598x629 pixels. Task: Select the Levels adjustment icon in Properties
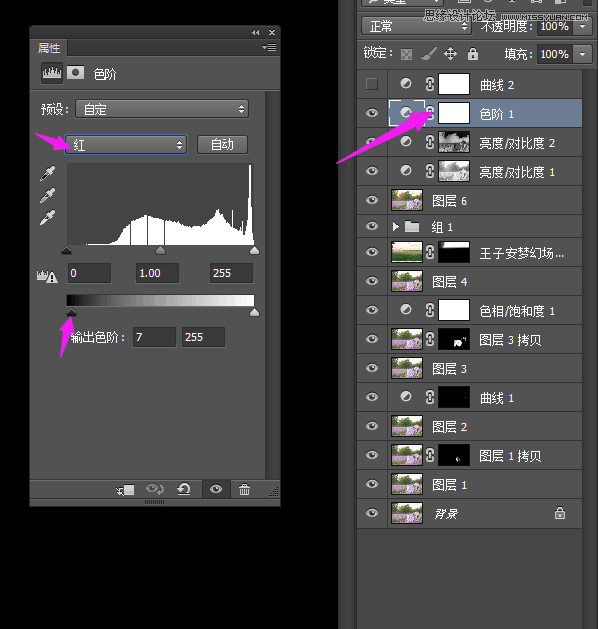pyautogui.click(x=52, y=73)
